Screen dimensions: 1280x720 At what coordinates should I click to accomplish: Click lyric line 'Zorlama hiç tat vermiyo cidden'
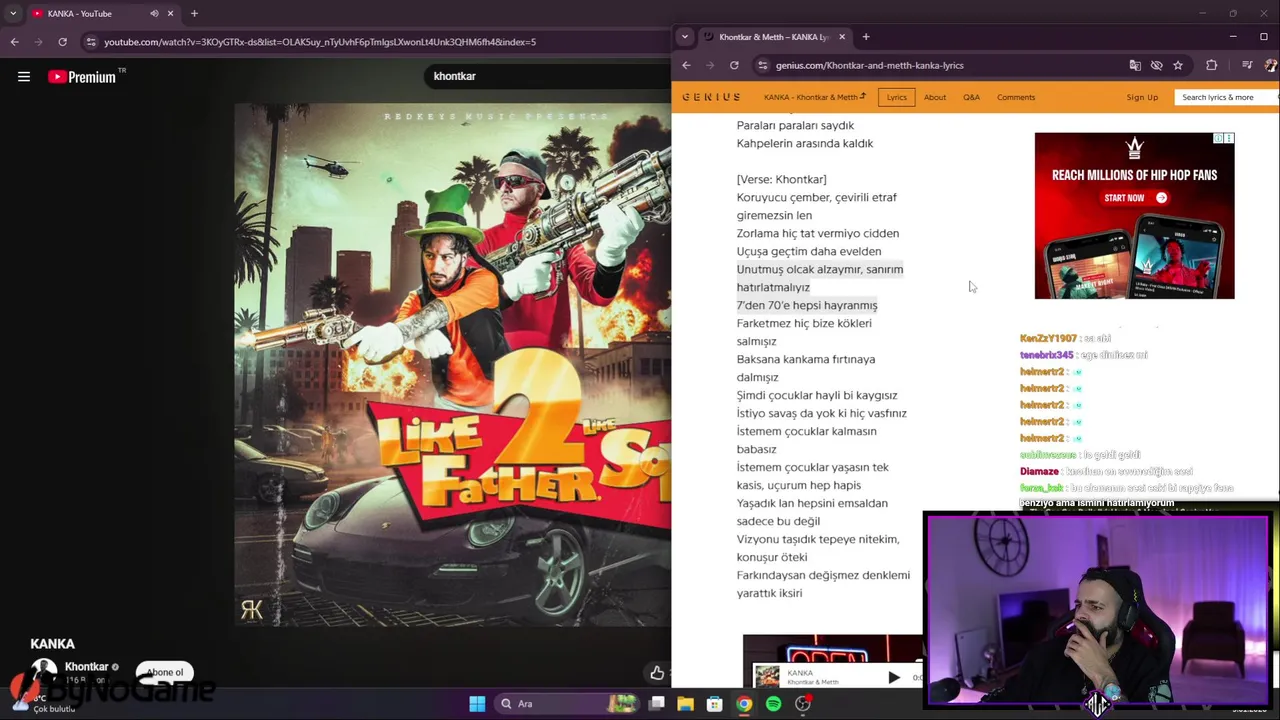(x=818, y=233)
